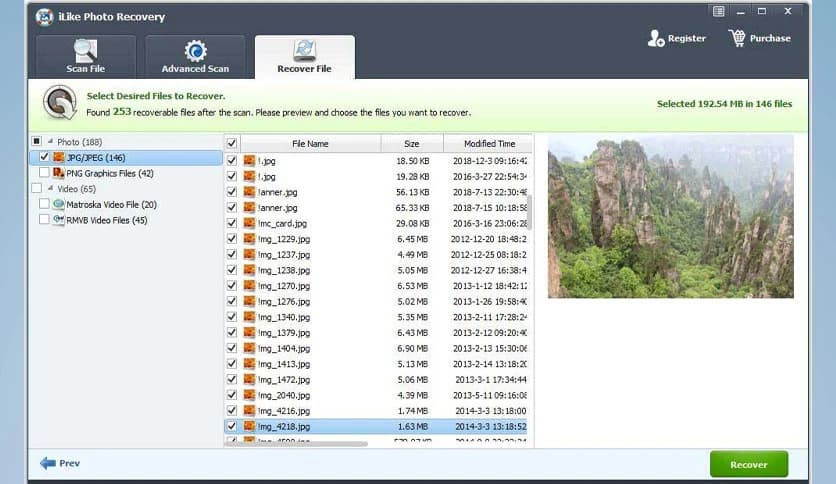The height and width of the screenshot is (484, 836).
Task: Click the file icon of !mg_4216.jpg
Action: tap(249, 410)
